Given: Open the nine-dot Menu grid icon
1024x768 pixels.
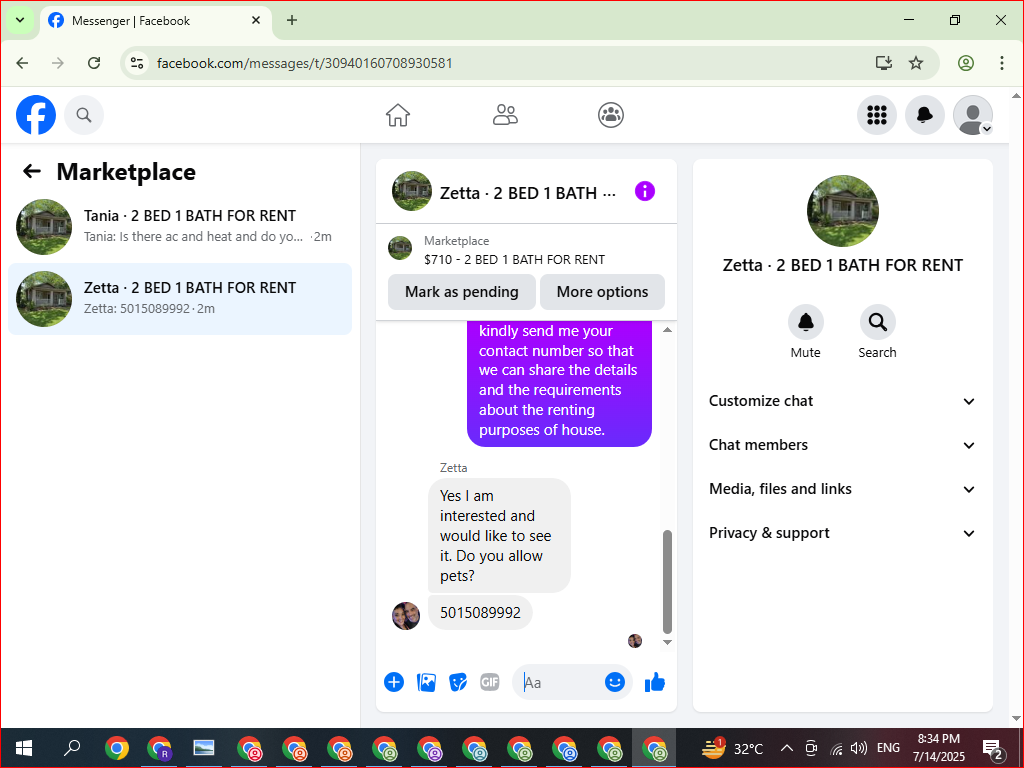Looking at the screenshot, I should coord(876,115).
